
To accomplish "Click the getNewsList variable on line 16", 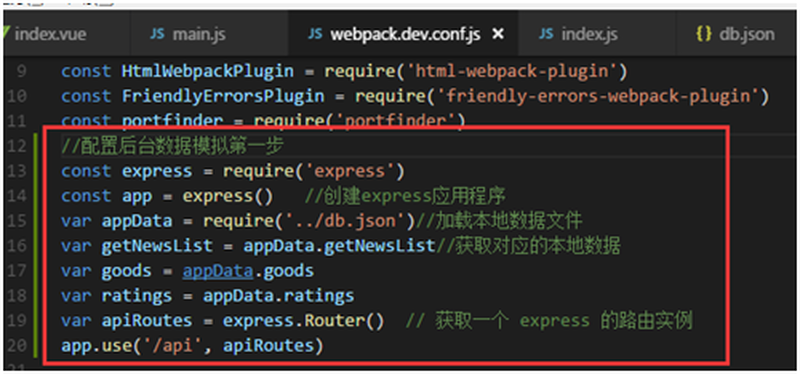I will pos(157,246).
